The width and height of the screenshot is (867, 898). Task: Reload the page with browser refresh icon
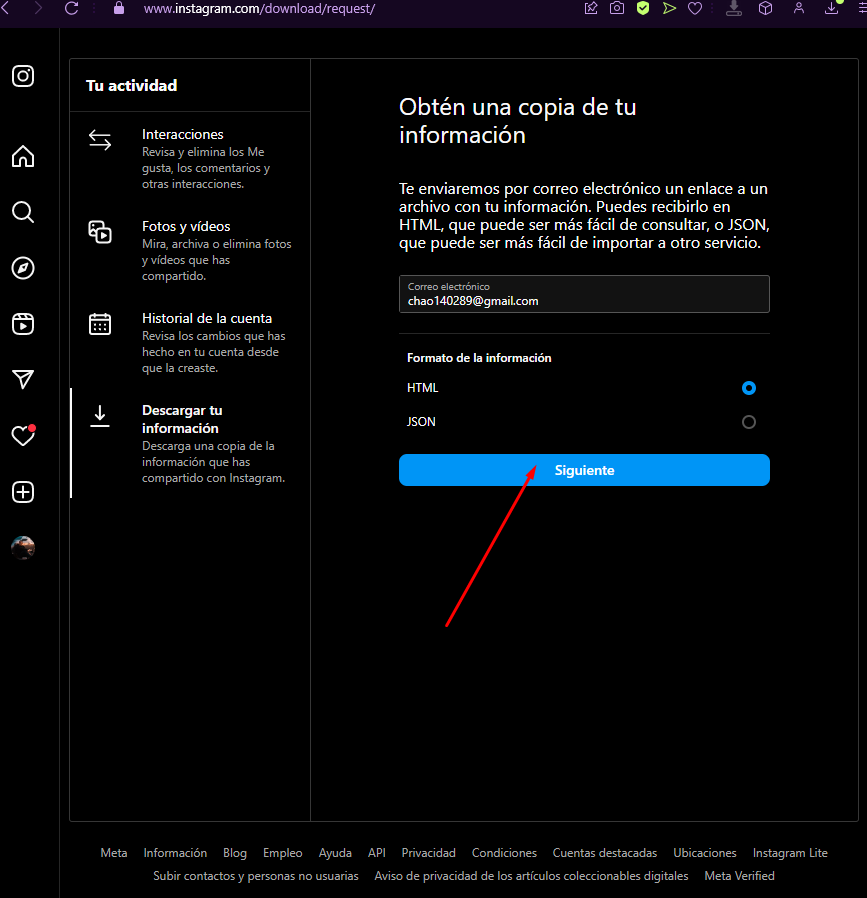[71, 8]
